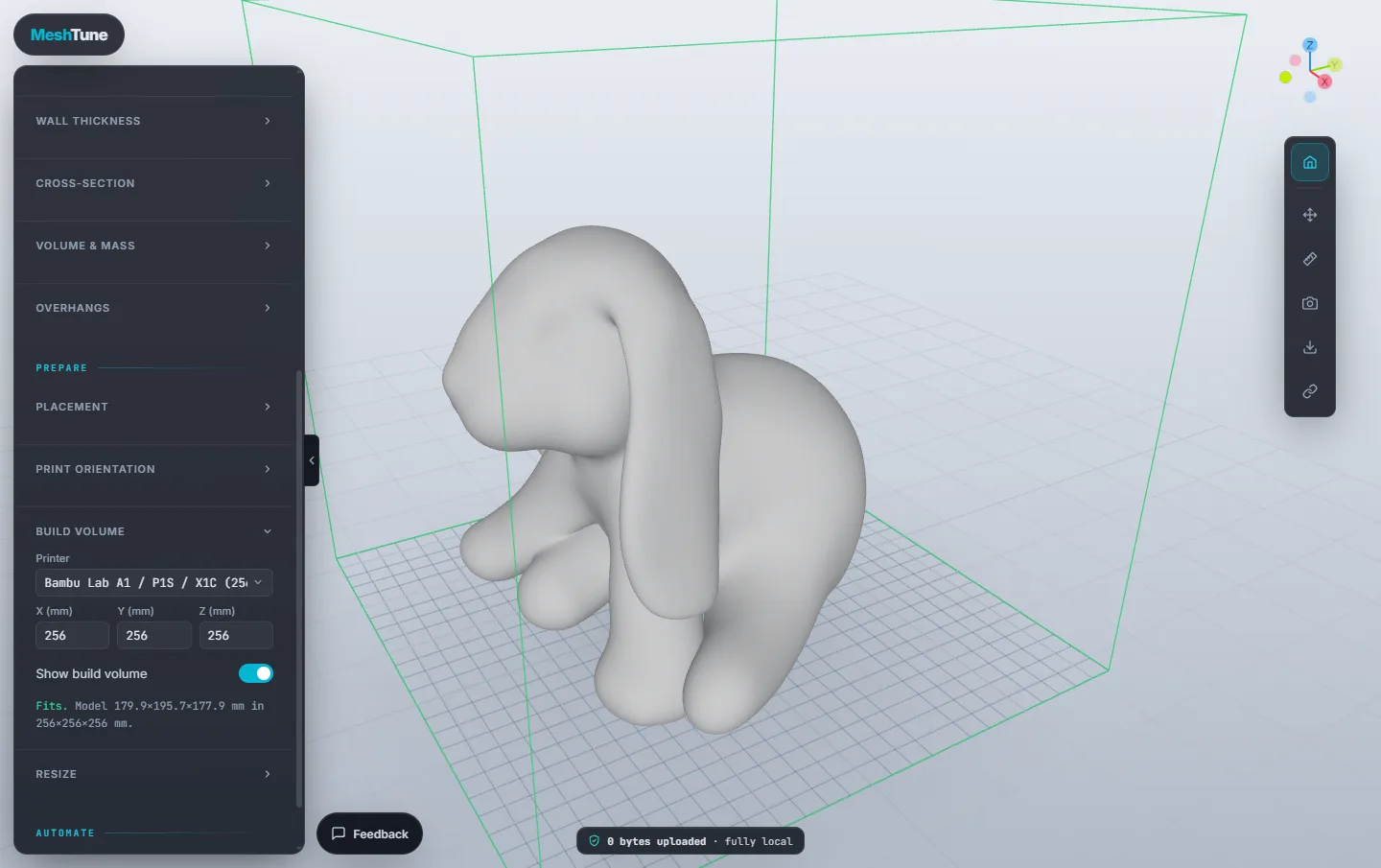Copy share link with the chain icon

pyautogui.click(x=1309, y=391)
